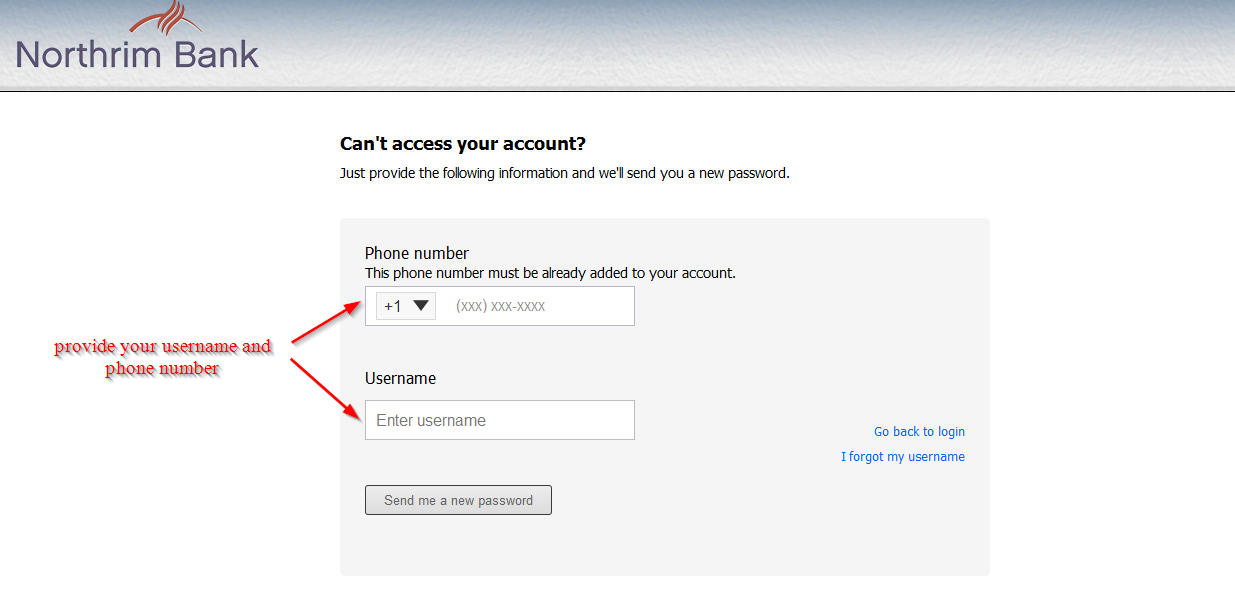Follow the Go back to login link

(x=919, y=432)
